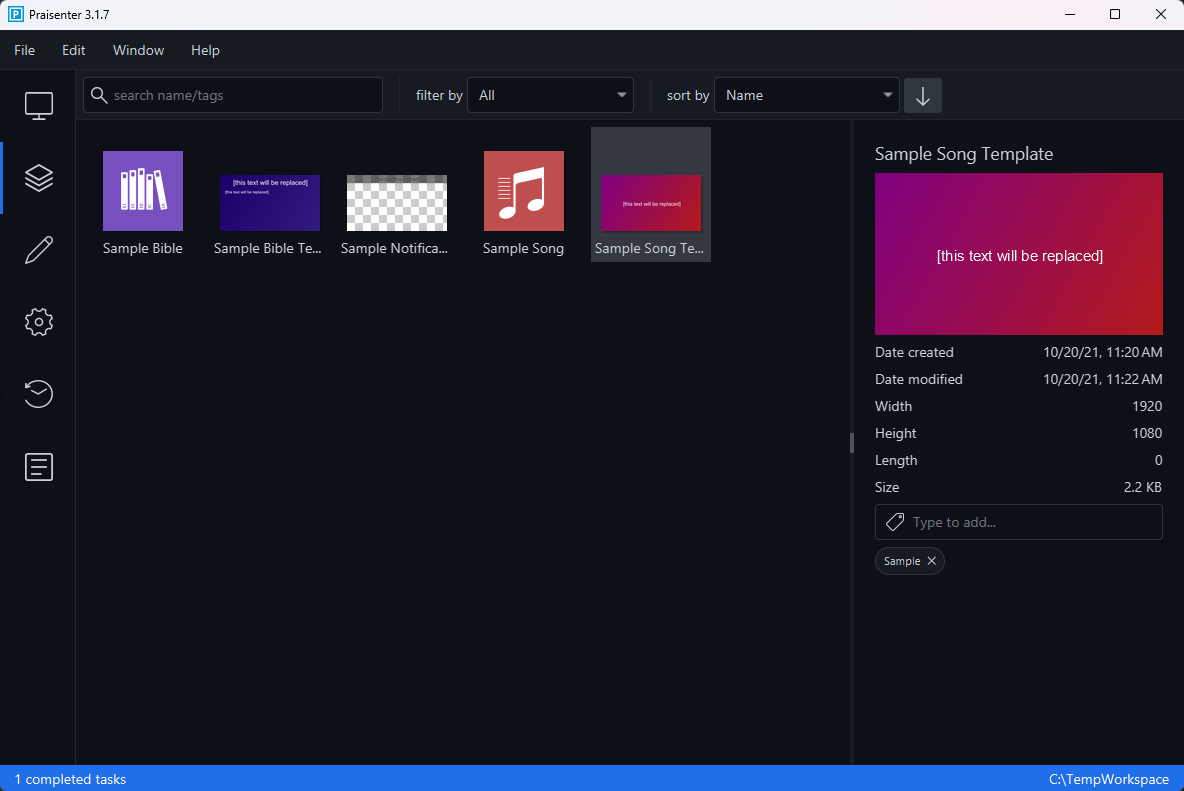
Task: Toggle the sort direction arrow button
Action: coord(922,96)
